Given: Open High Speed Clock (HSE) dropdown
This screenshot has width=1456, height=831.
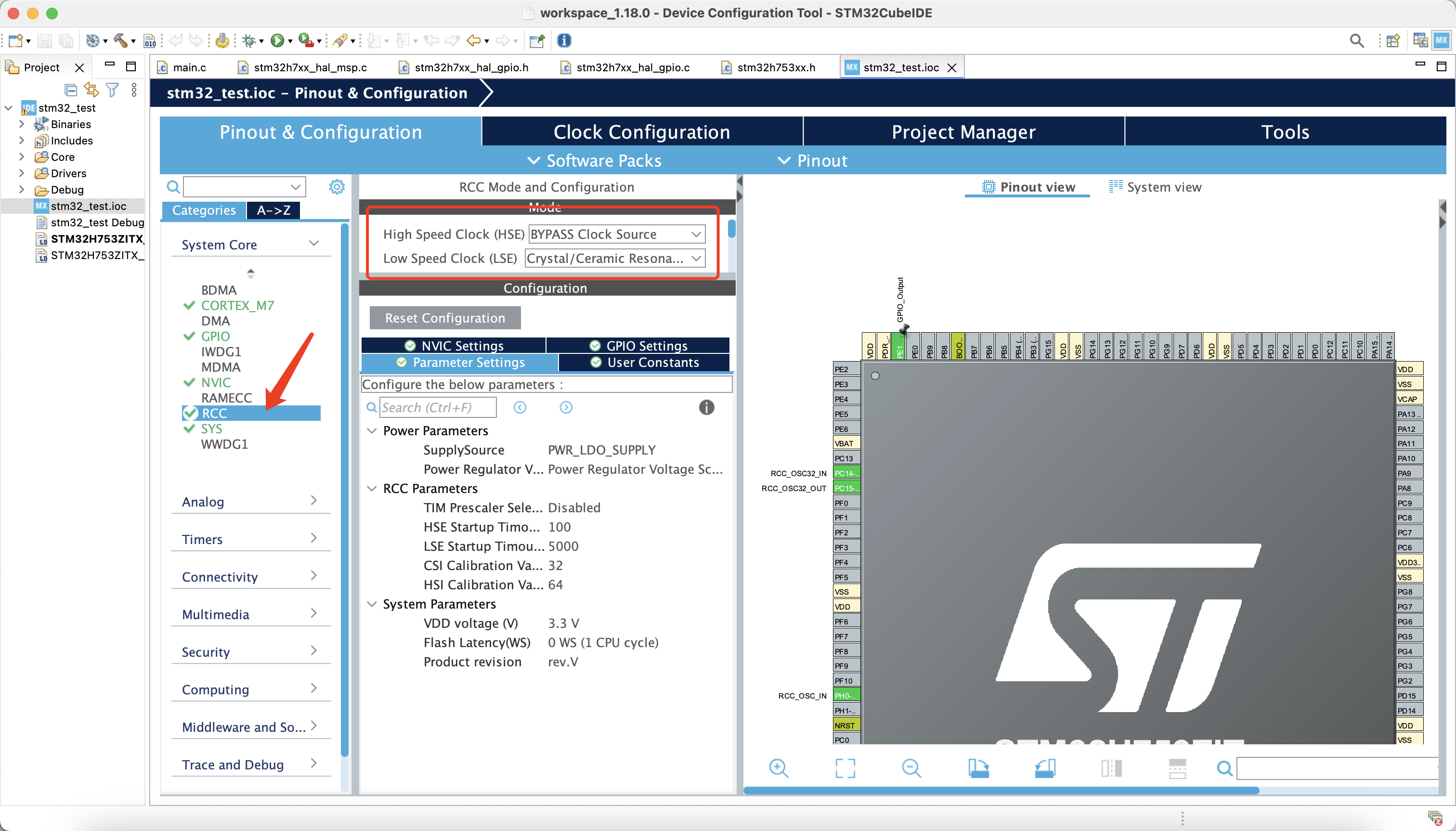Looking at the screenshot, I should [x=617, y=234].
